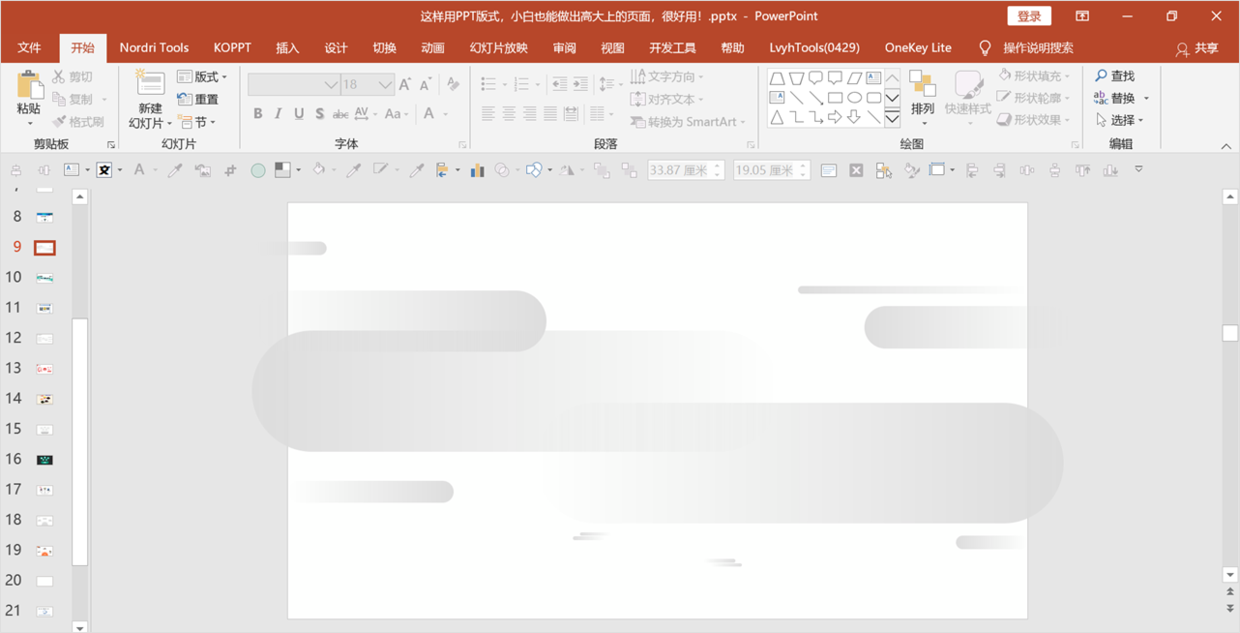1240x633 pixels.
Task: Click the boxed 文 character toolbar icon
Action: [105, 170]
